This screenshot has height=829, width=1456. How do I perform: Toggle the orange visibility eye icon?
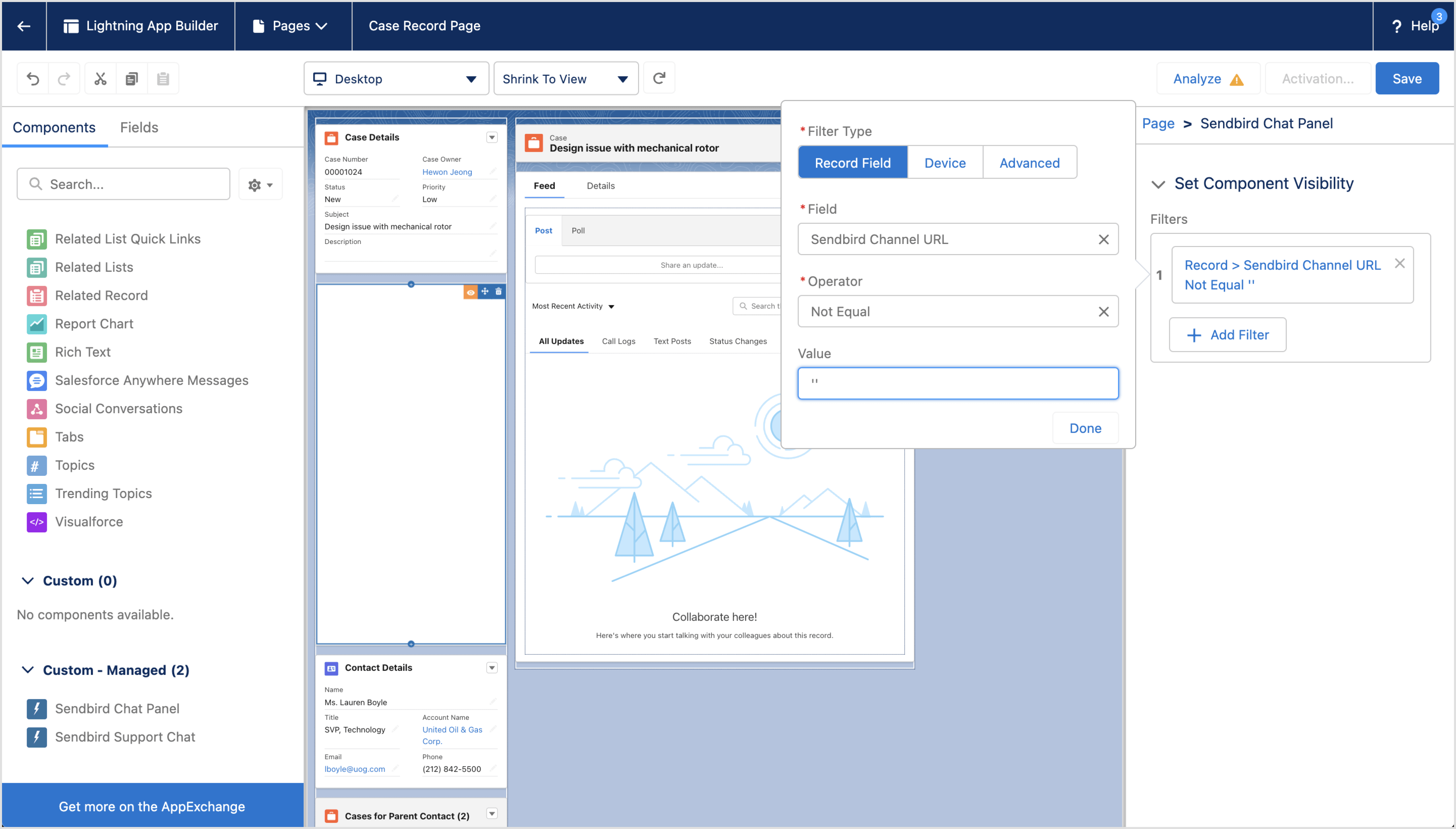(x=471, y=292)
